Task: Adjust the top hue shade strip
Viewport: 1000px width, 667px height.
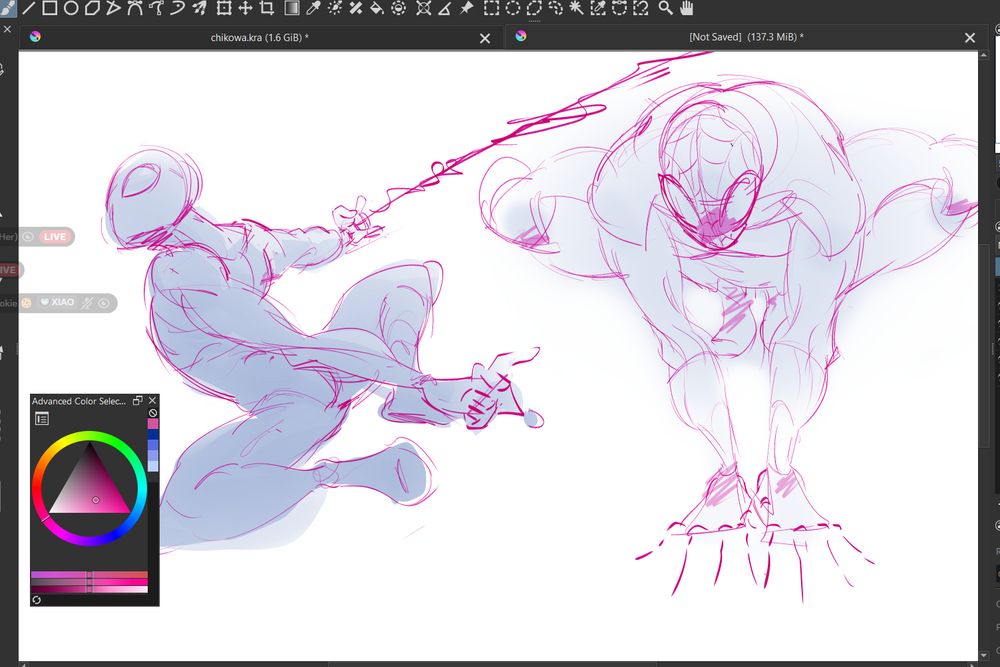Action: pyautogui.click(x=89, y=575)
